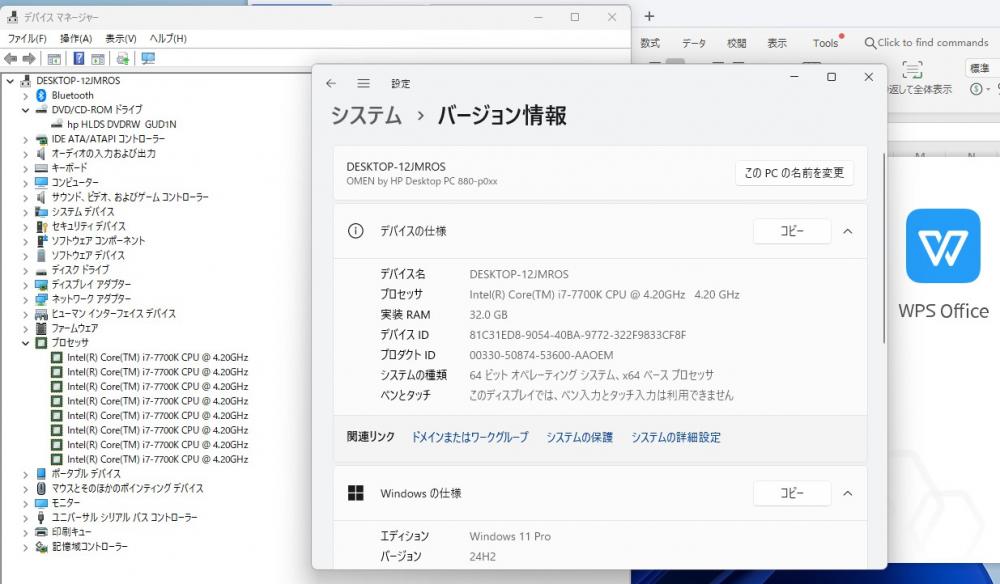
Task: Open the 表示(V) menu in Device Manager
Action: click(121, 38)
